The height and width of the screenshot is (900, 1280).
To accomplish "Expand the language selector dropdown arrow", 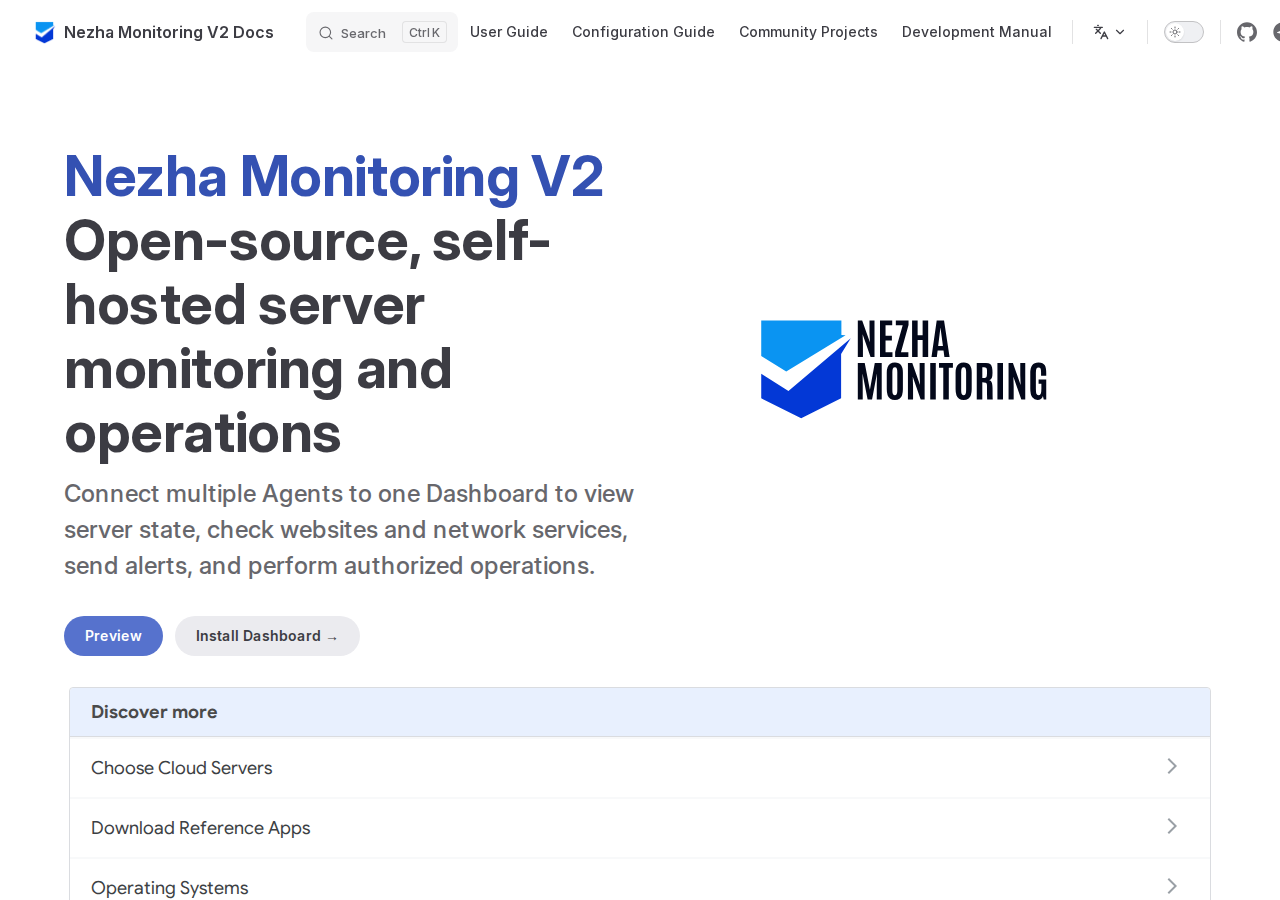I will click(1120, 32).
